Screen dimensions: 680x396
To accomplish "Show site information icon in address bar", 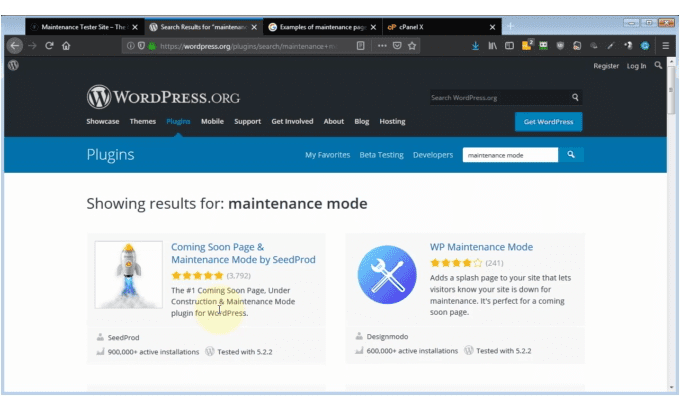I will (x=130, y=46).
